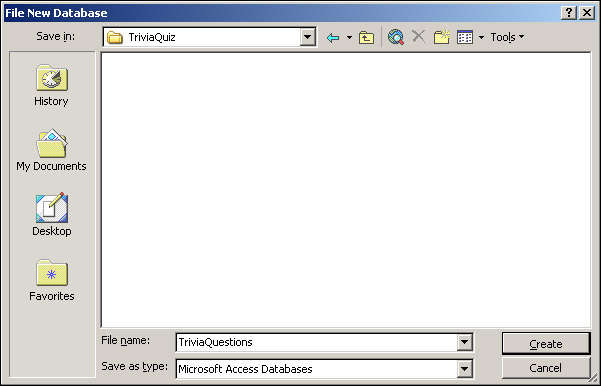Go to the My Documents shortcut
Viewport: 601px width, 386px height.
pos(51,150)
